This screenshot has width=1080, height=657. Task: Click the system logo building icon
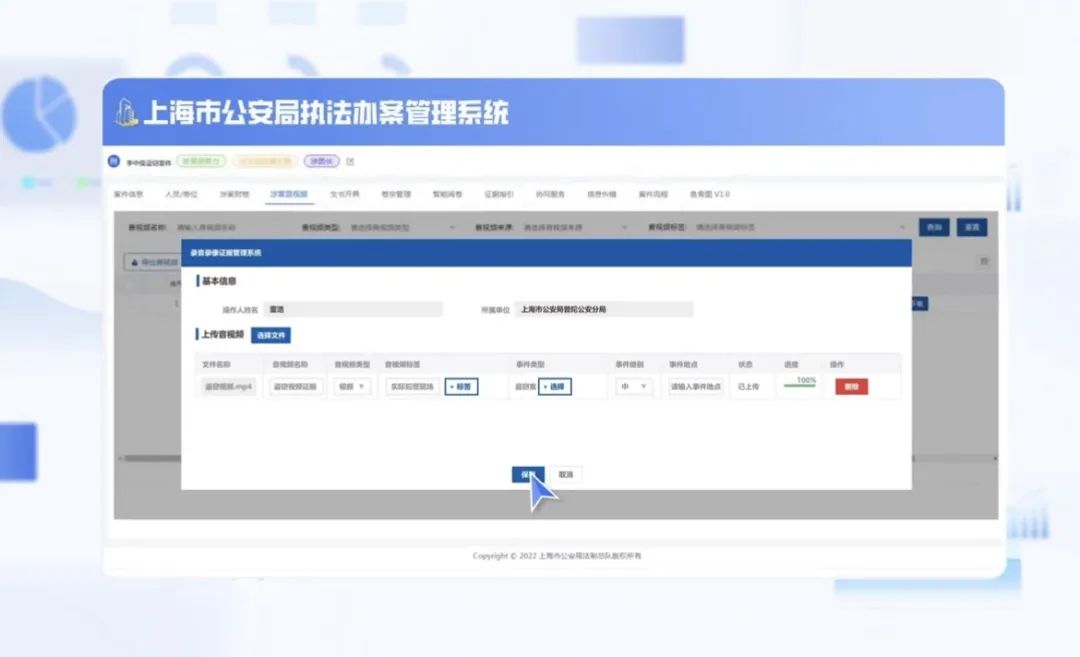click(126, 112)
